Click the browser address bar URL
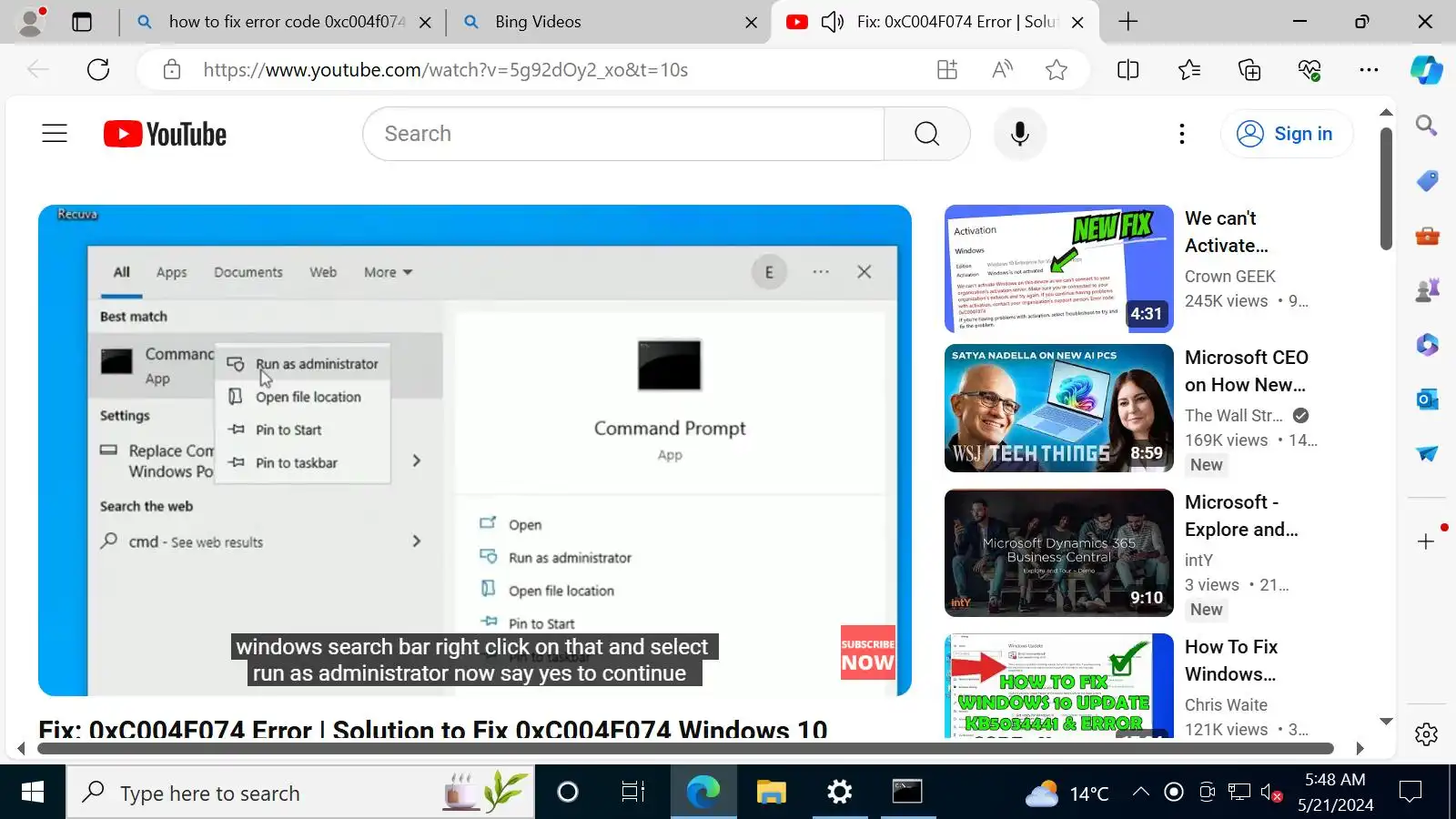The image size is (1456, 819). pyautogui.click(x=445, y=70)
